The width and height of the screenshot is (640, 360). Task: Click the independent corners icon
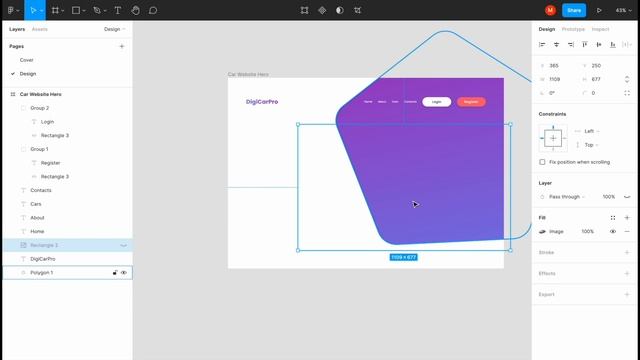(627, 93)
